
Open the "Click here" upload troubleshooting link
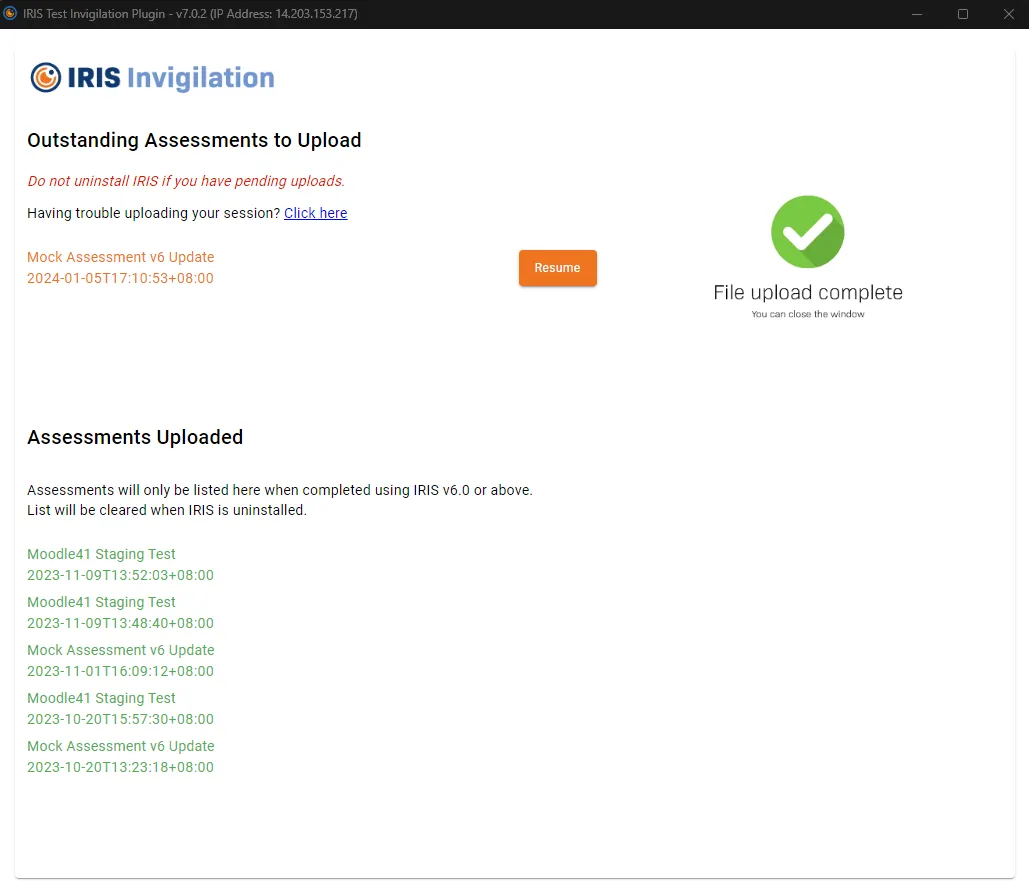click(x=315, y=213)
